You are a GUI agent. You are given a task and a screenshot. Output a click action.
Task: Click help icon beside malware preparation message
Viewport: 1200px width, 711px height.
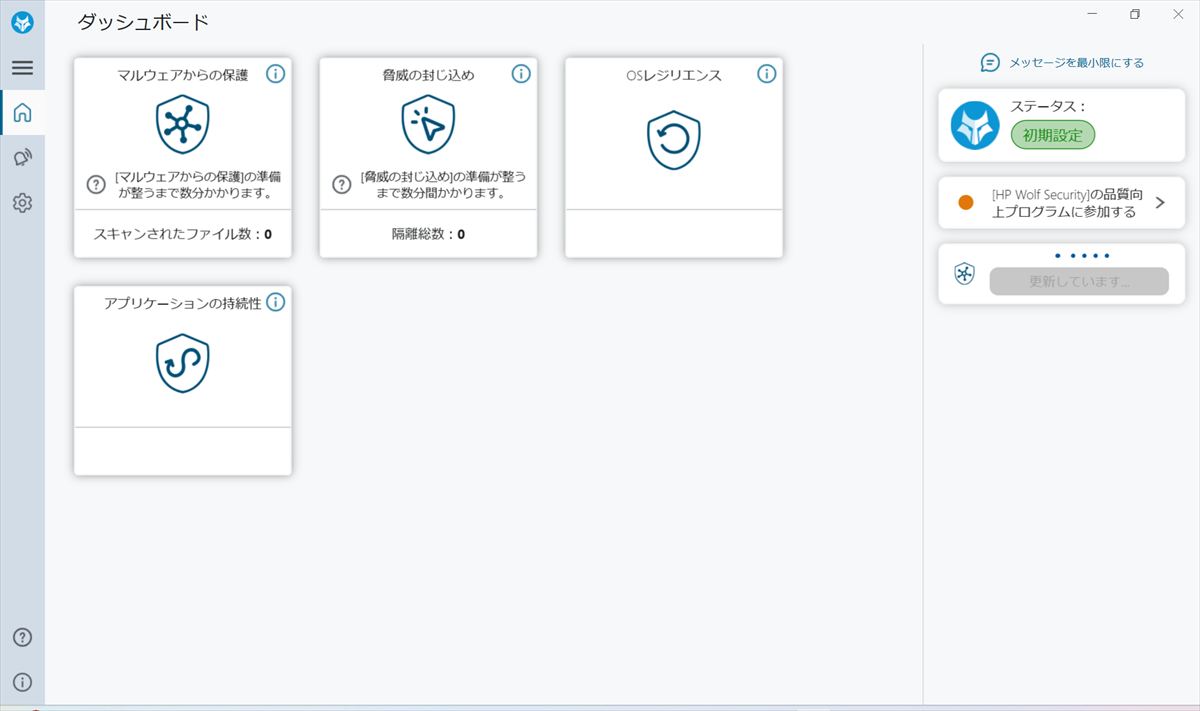click(x=96, y=184)
